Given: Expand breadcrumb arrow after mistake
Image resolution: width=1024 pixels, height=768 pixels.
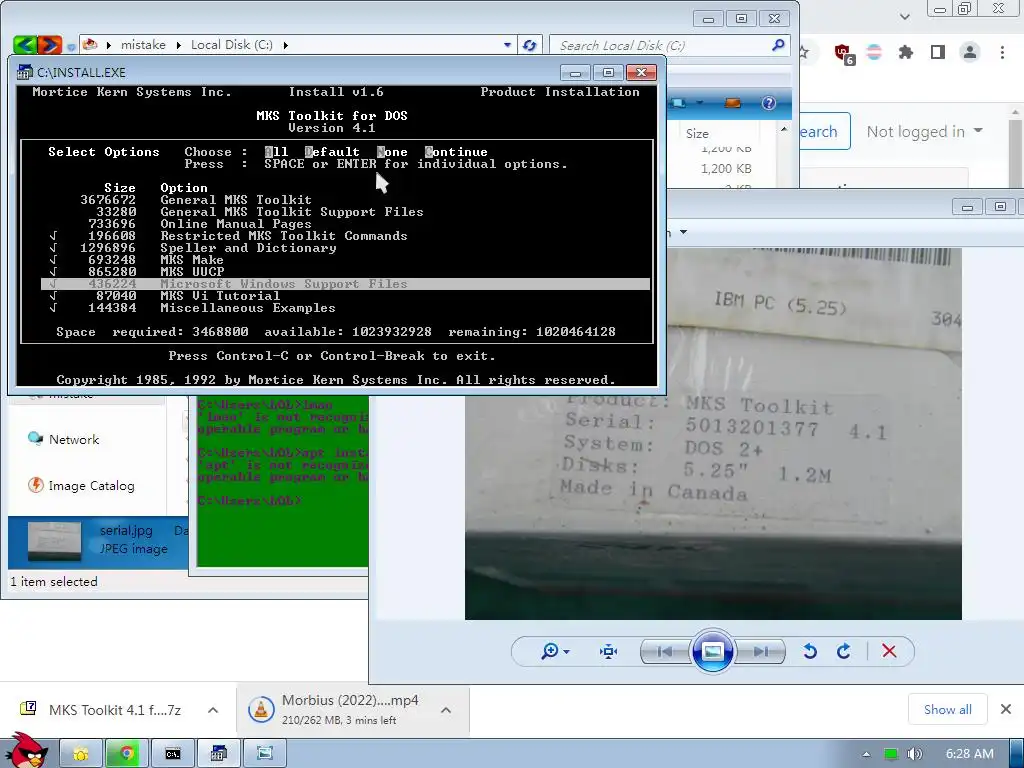Looking at the screenshot, I should tap(178, 45).
